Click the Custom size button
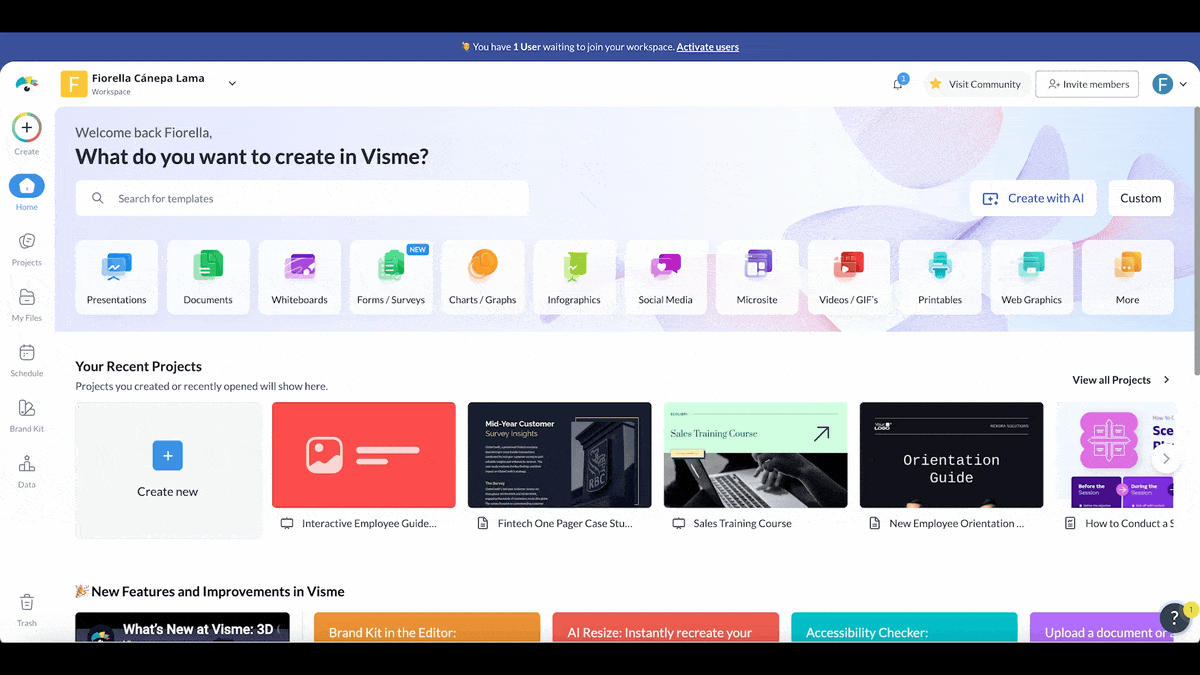1200x675 pixels. coord(1141,198)
